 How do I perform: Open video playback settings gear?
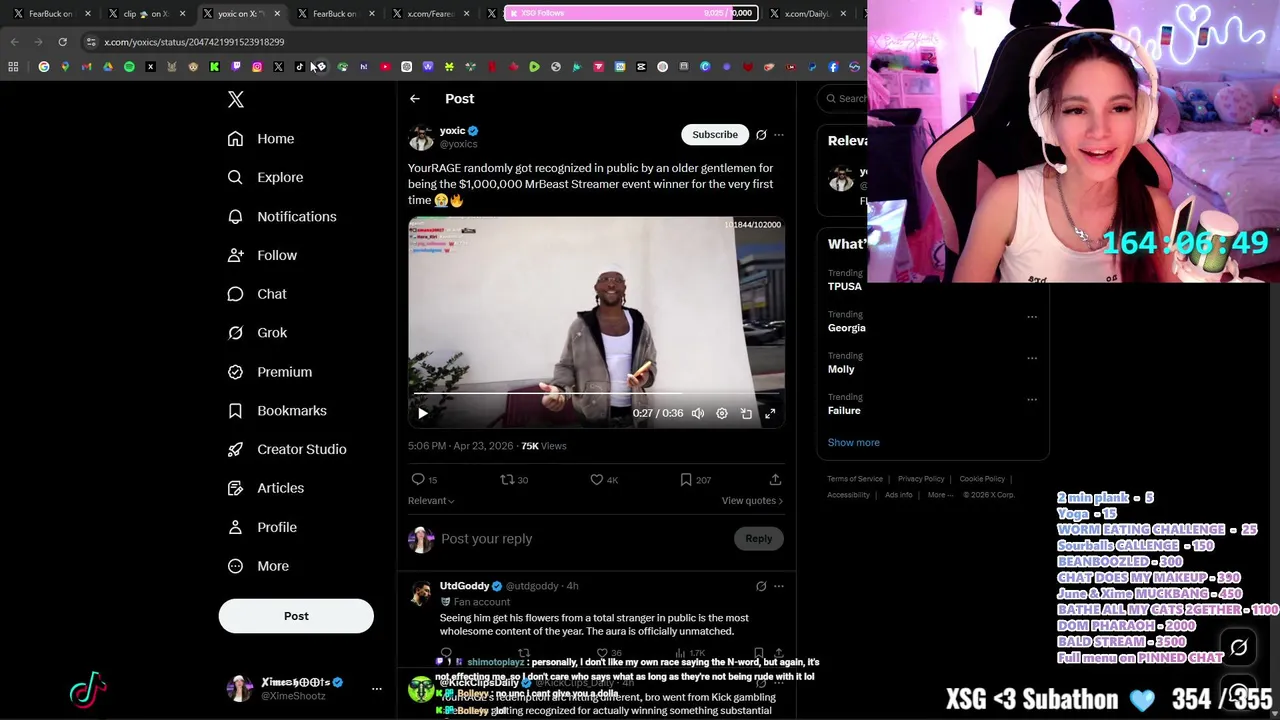(x=722, y=413)
